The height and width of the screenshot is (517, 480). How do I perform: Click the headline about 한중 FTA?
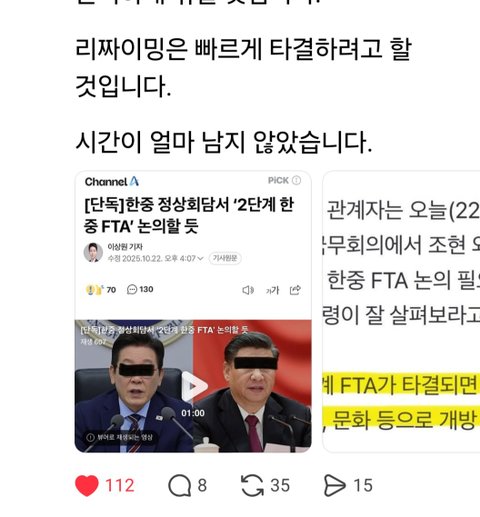click(189, 215)
